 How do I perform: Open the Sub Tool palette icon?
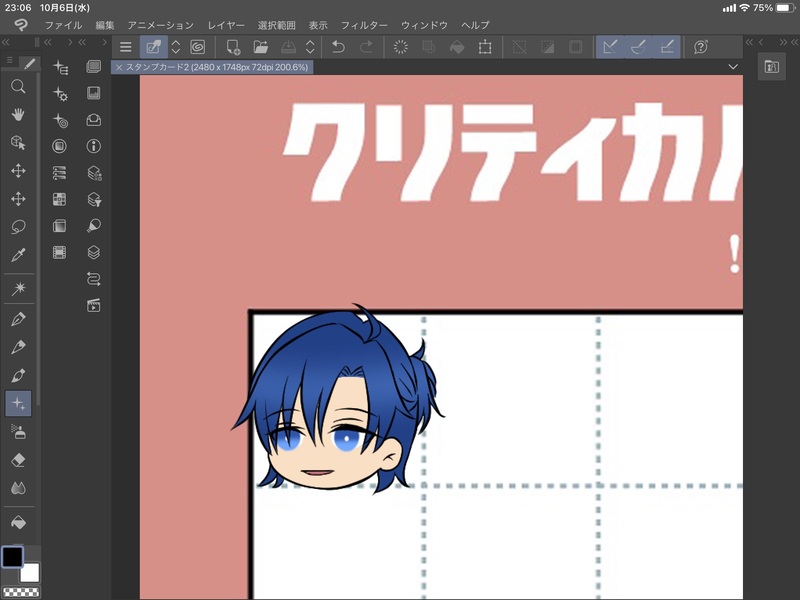click(x=60, y=67)
